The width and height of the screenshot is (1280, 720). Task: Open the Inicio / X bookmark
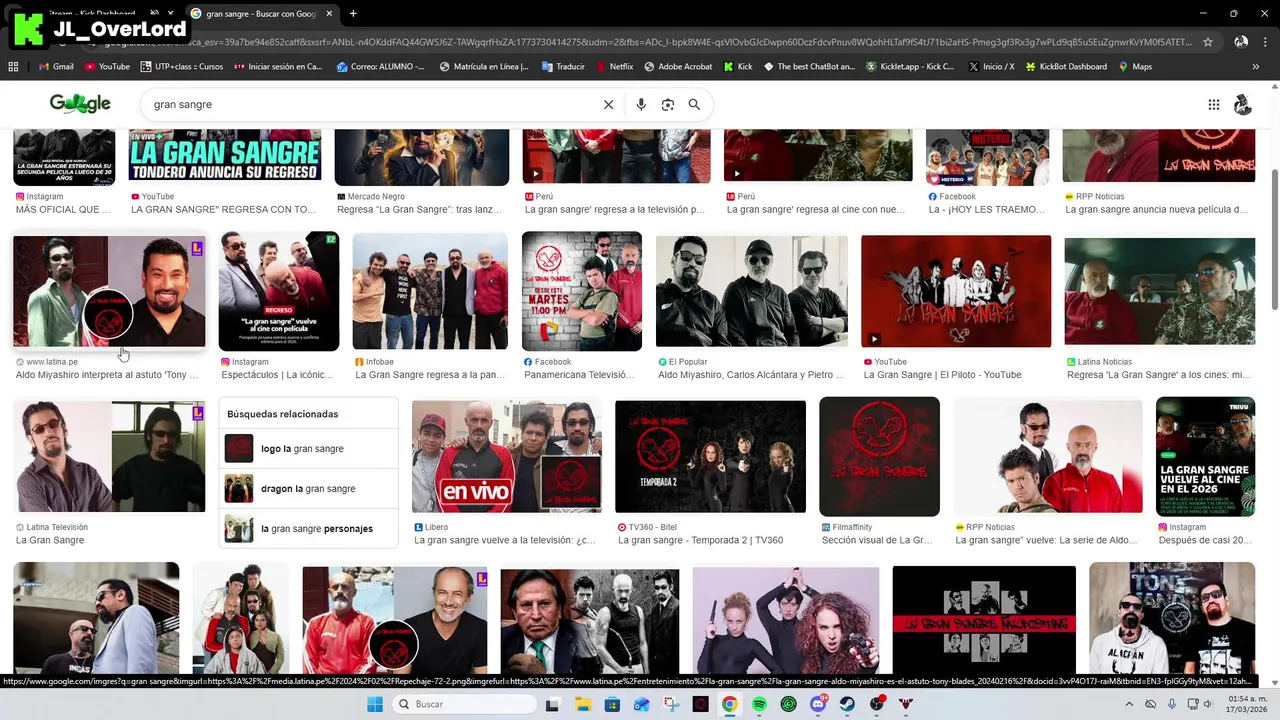991,67
